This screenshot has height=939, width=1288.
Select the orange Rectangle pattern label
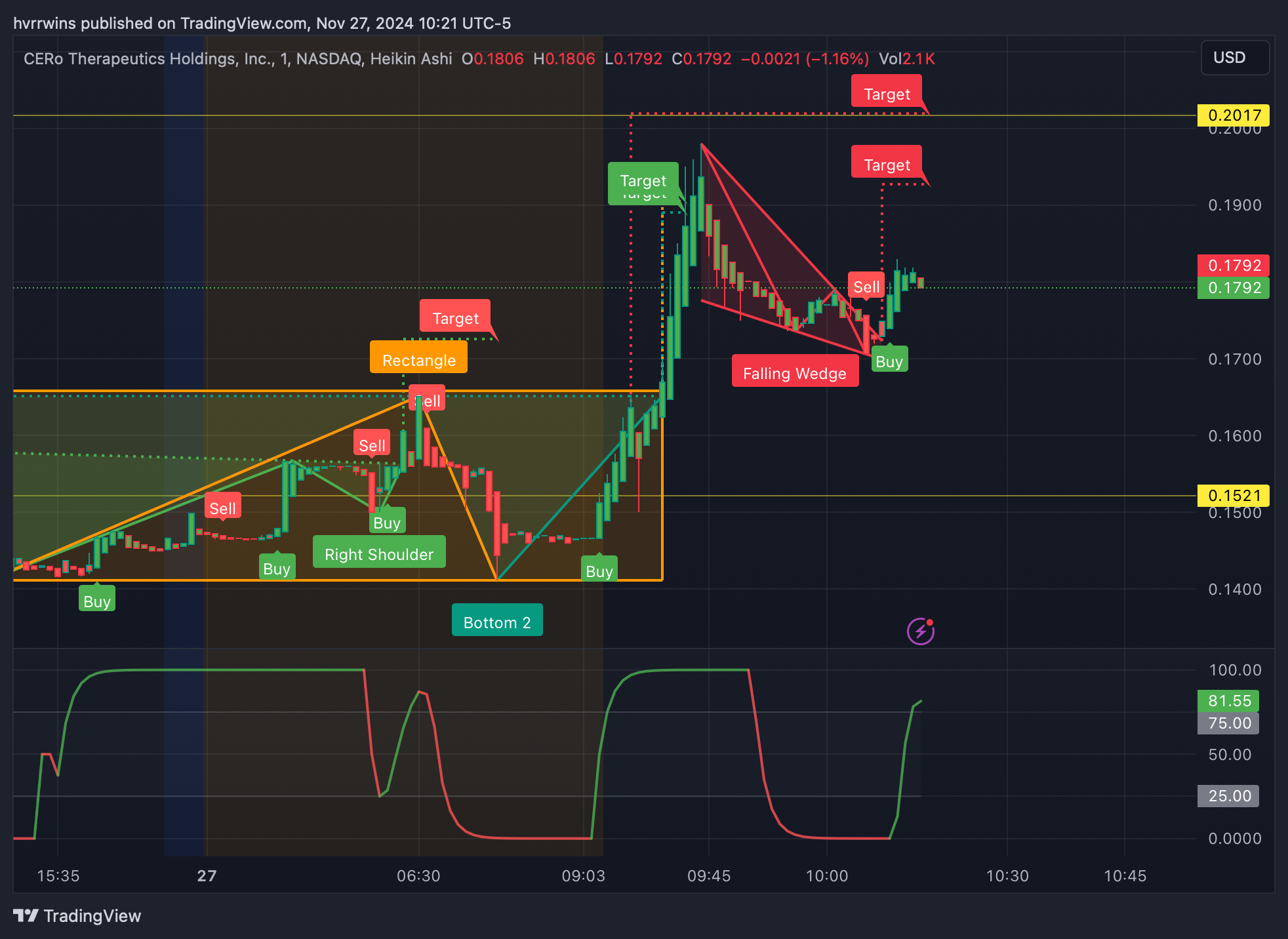418,357
